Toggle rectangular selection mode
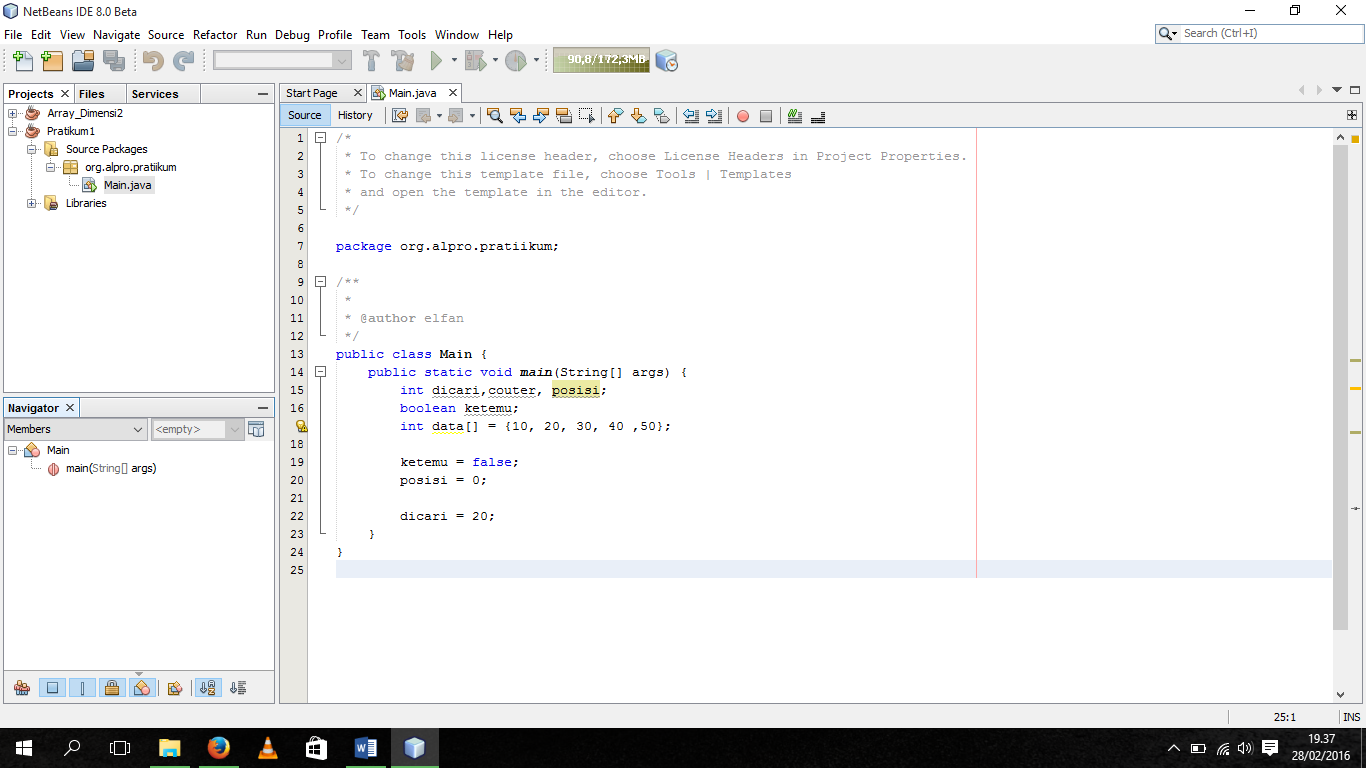Screen dimensions: 1366x768 pyautogui.click(x=586, y=116)
